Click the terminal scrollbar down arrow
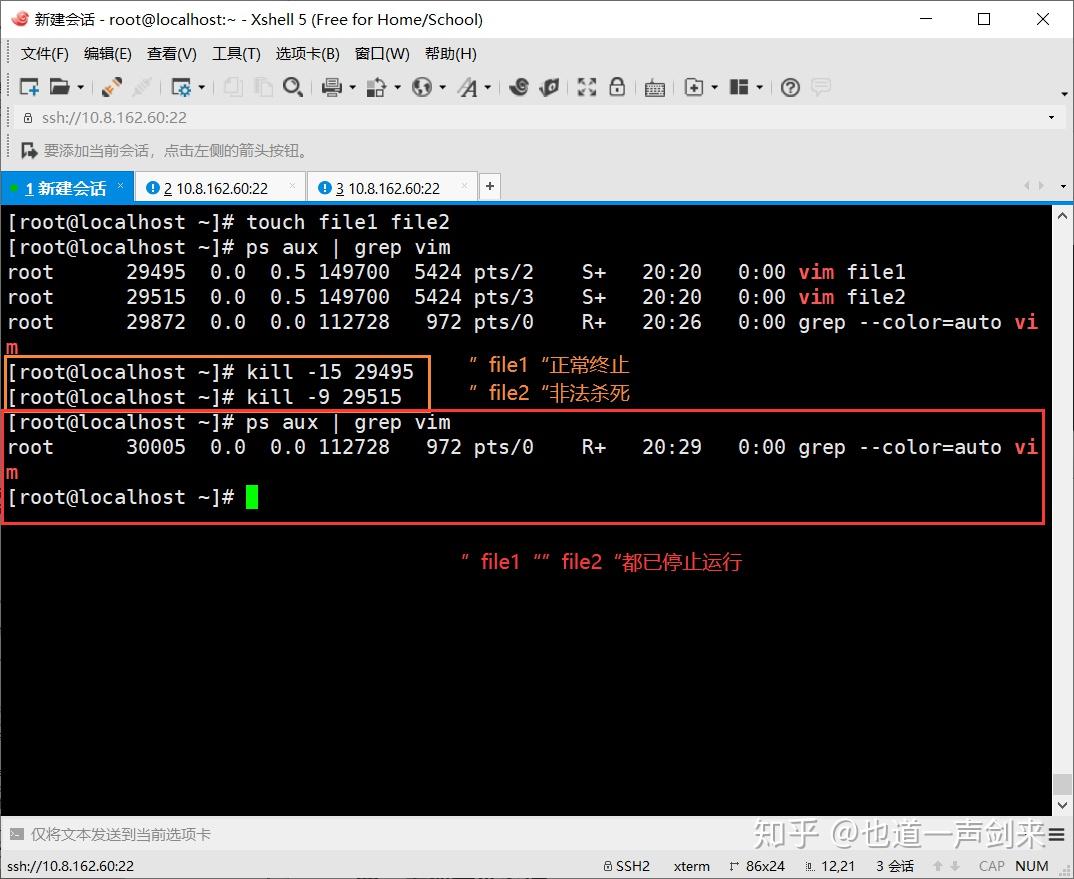Viewport: 1074px width, 879px height. coord(1062,806)
